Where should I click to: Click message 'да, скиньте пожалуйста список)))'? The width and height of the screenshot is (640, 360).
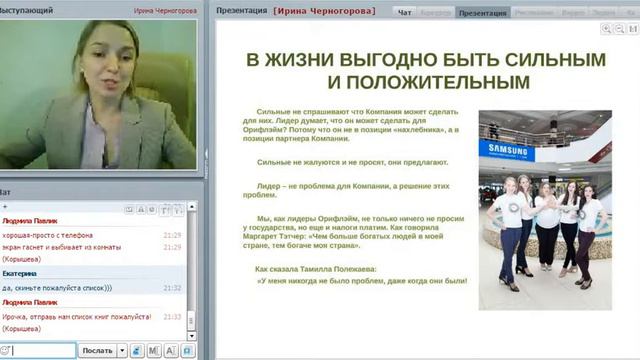[57, 288]
